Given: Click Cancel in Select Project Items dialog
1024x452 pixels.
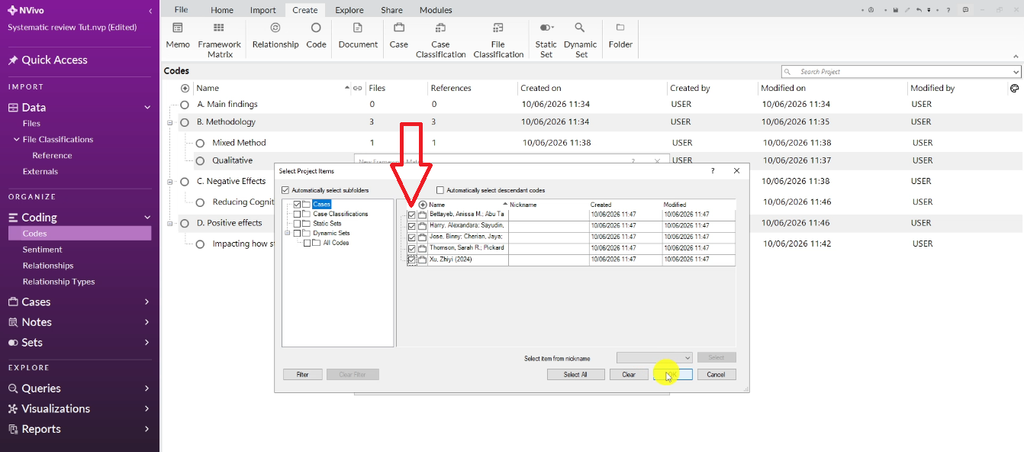Looking at the screenshot, I should pyautogui.click(x=716, y=375).
